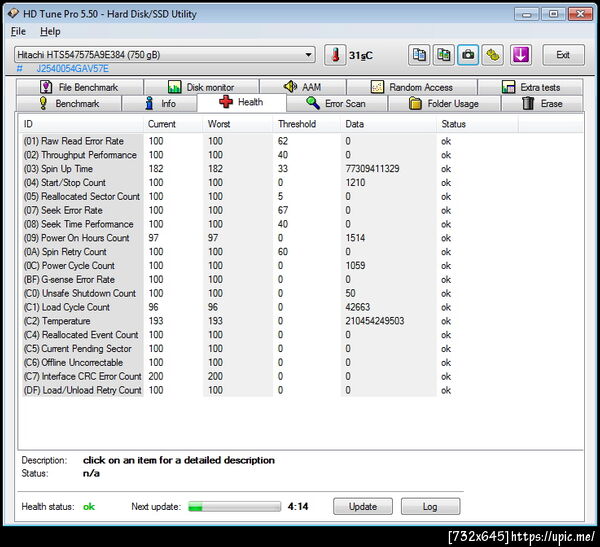Click the data value 210454249503

pos(375,321)
